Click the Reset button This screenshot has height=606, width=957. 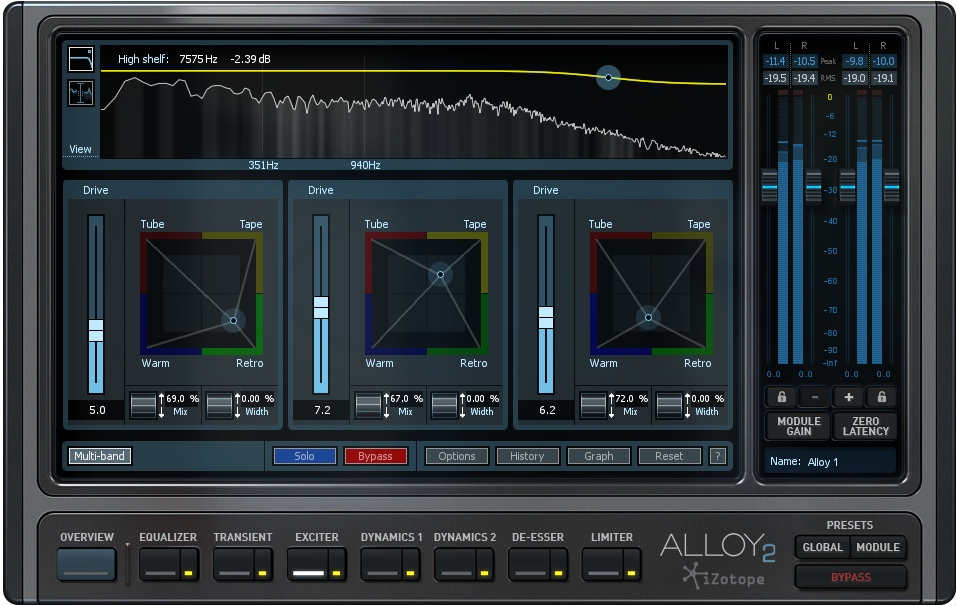[670, 456]
